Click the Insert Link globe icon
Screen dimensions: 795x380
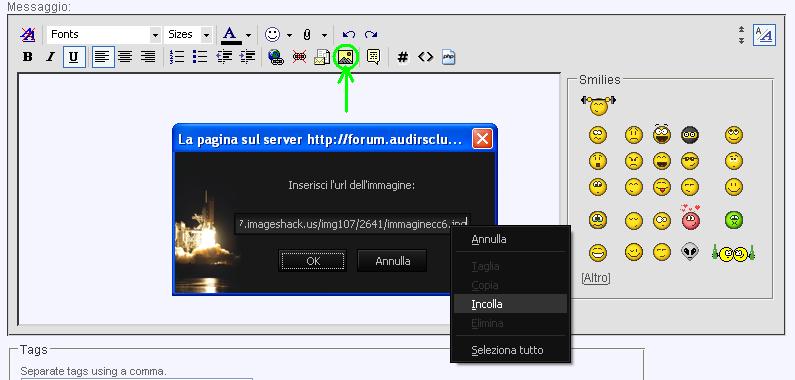click(275, 57)
